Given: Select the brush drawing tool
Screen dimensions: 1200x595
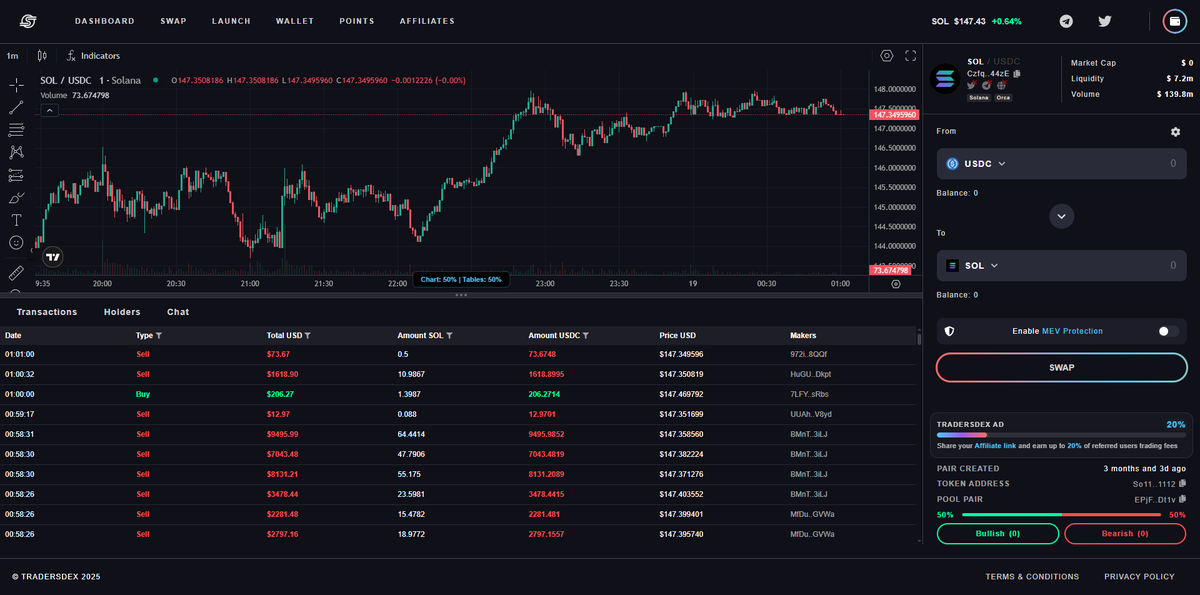Looking at the screenshot, I should coord(16,197).
